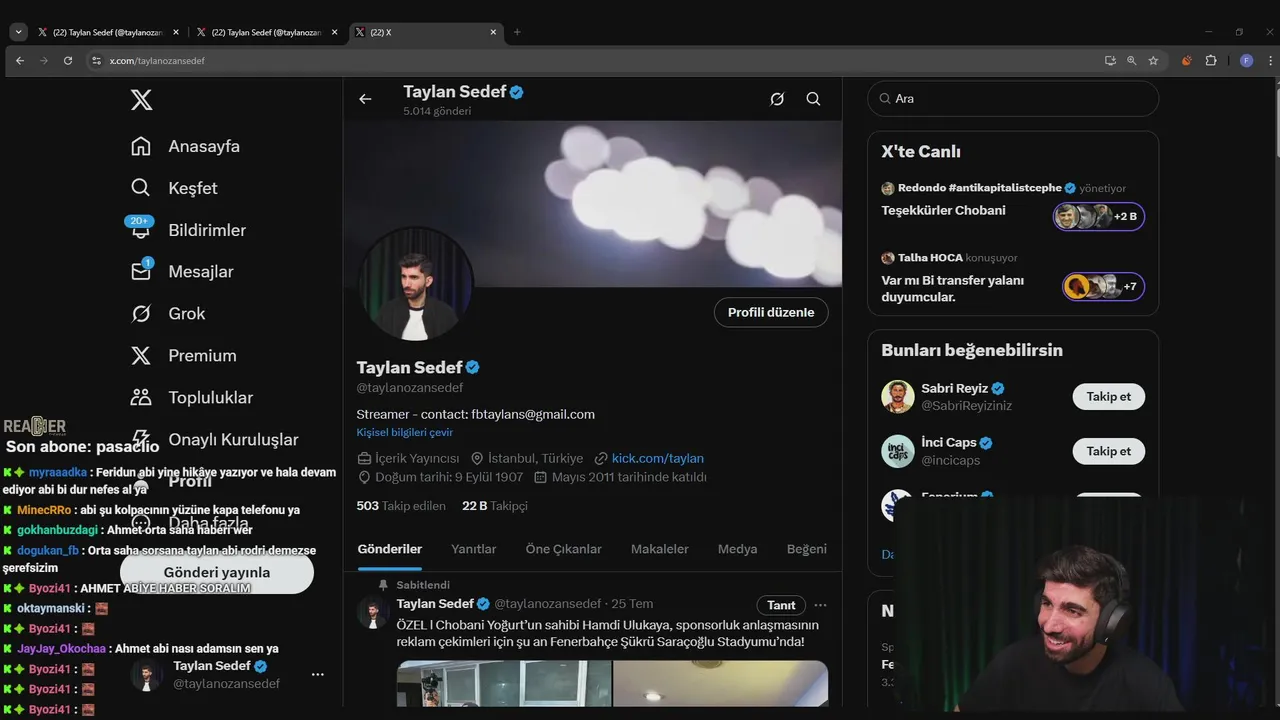Click Tanıt button on pinned post
Viewport: 1280px width, 720px height.
[781, 605]
